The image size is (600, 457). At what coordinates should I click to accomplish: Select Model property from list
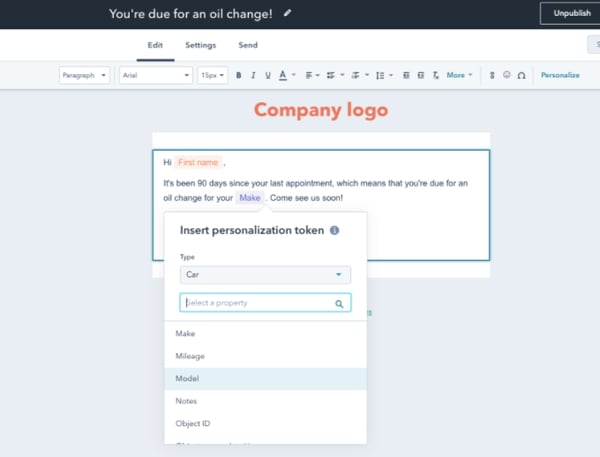[x=265, y=379]
